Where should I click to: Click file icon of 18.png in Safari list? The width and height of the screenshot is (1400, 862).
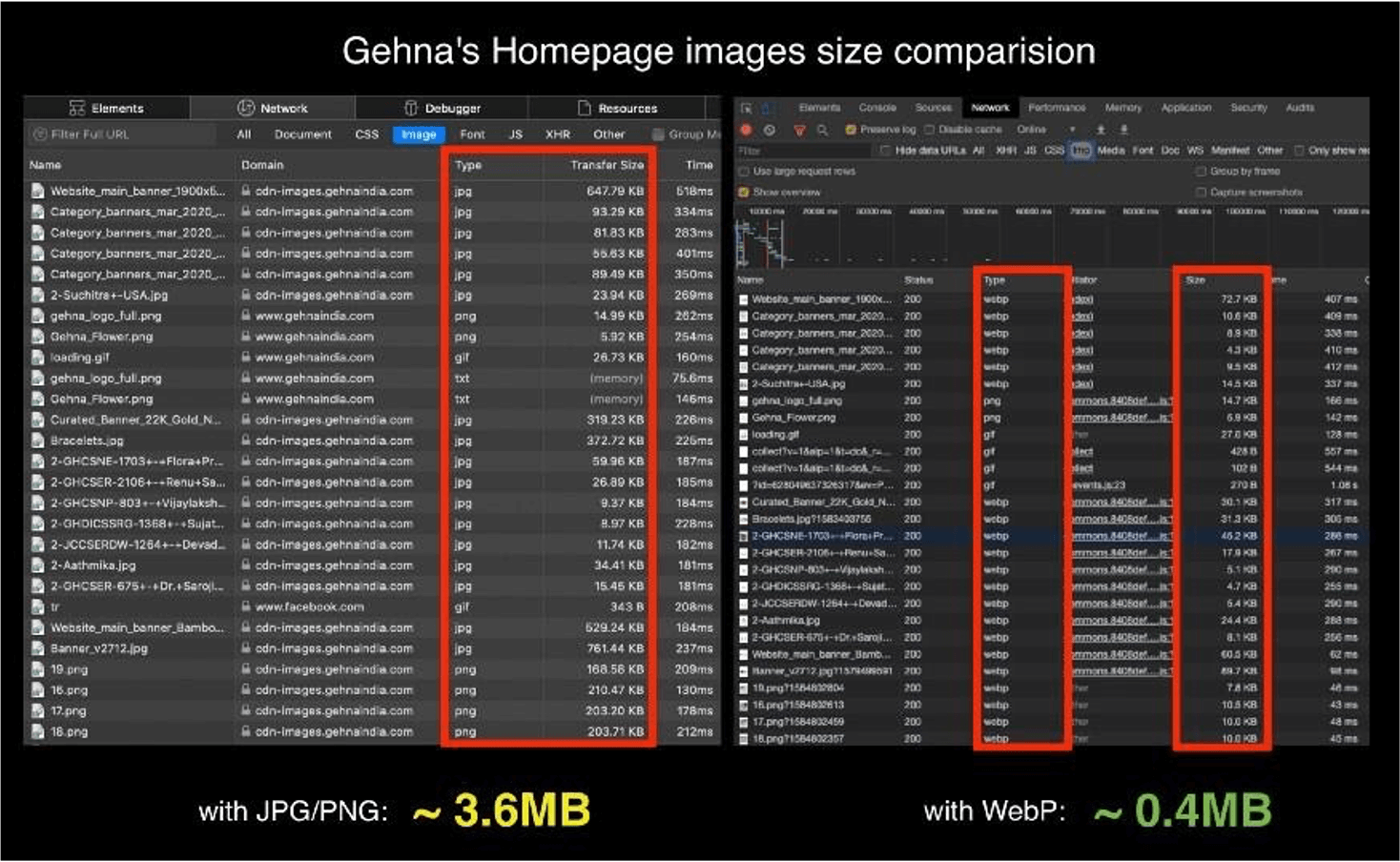point(37,731)
